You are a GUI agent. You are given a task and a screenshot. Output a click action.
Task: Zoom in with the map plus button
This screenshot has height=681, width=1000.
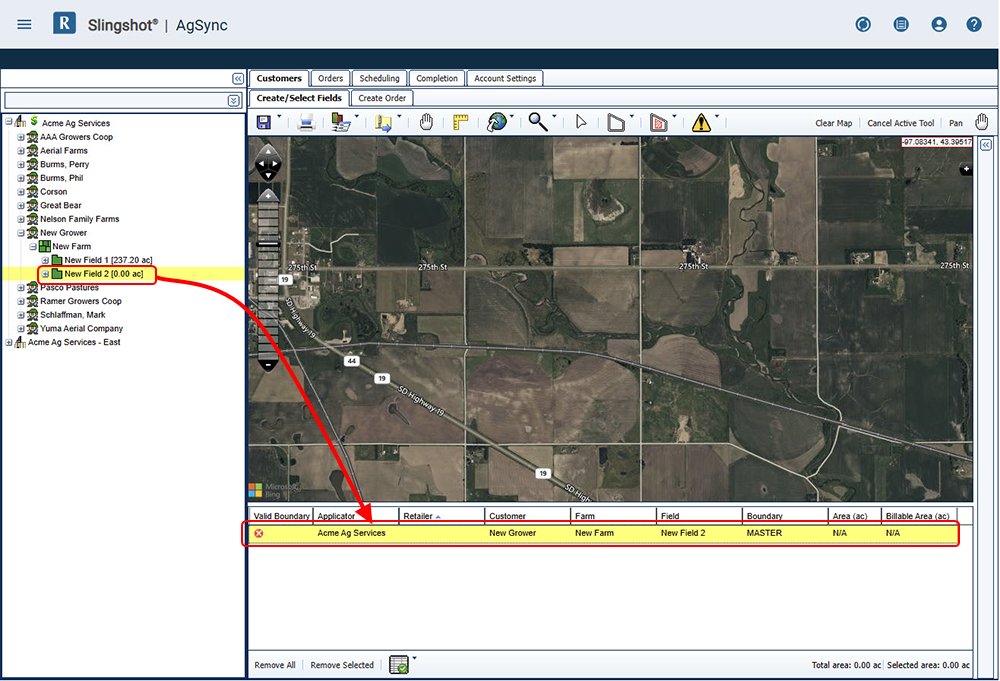coord(268,195)
